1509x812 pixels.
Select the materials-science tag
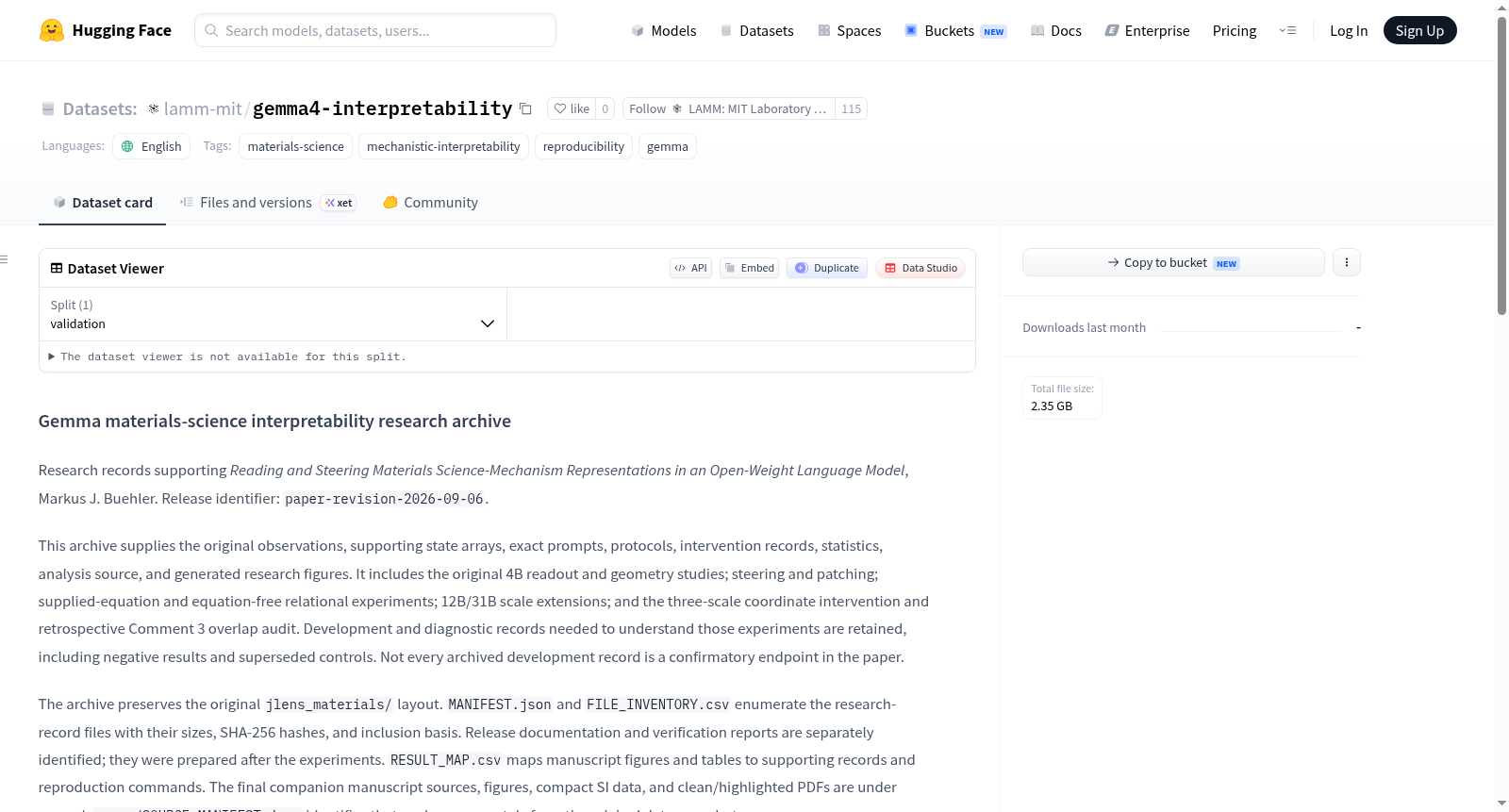coord(296,146)
